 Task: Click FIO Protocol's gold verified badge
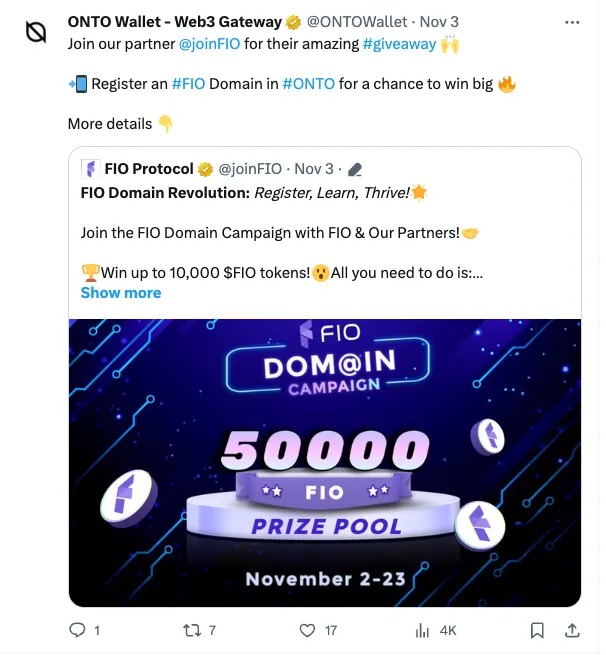coord(205,168)
